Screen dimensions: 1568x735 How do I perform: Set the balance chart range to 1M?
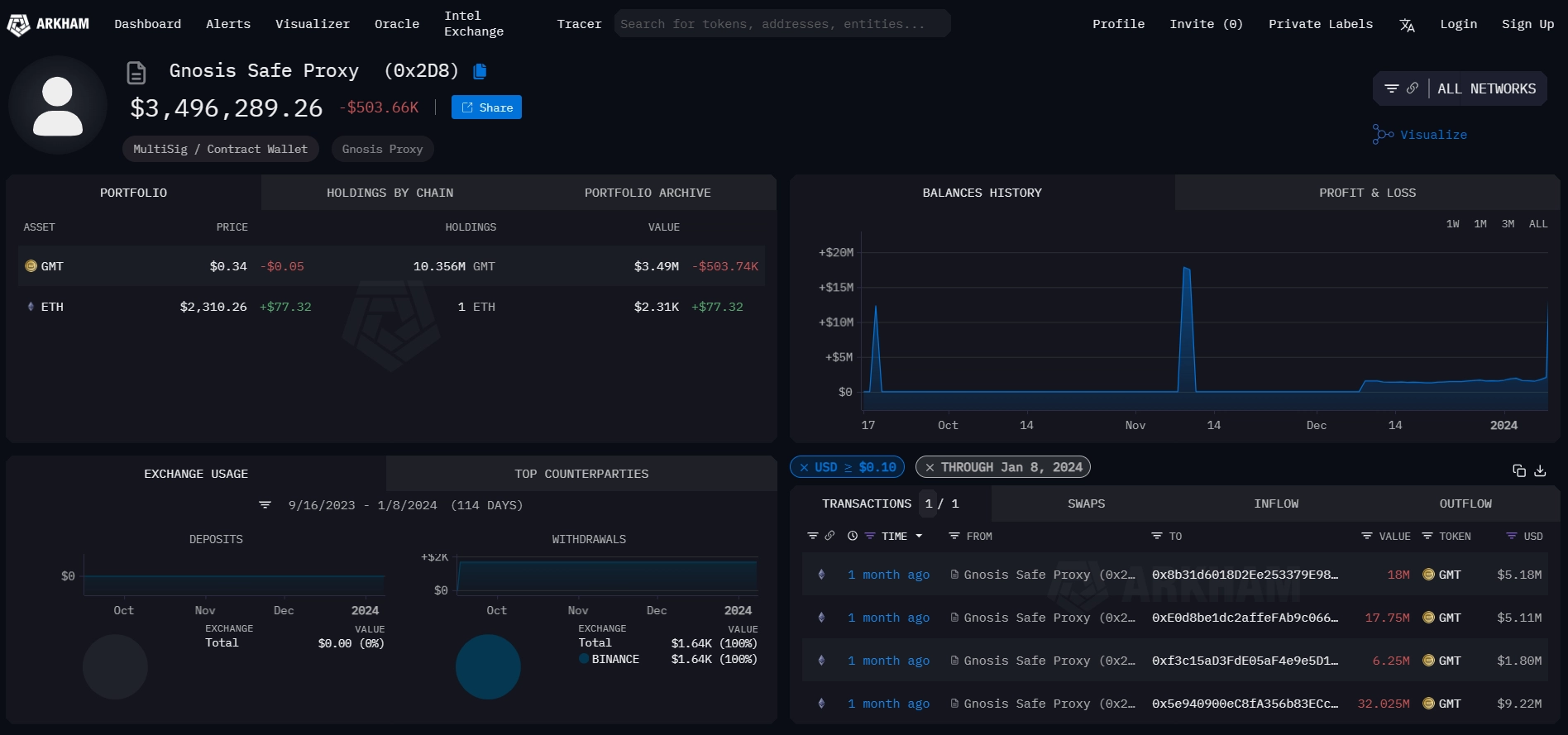[1480, 224]
